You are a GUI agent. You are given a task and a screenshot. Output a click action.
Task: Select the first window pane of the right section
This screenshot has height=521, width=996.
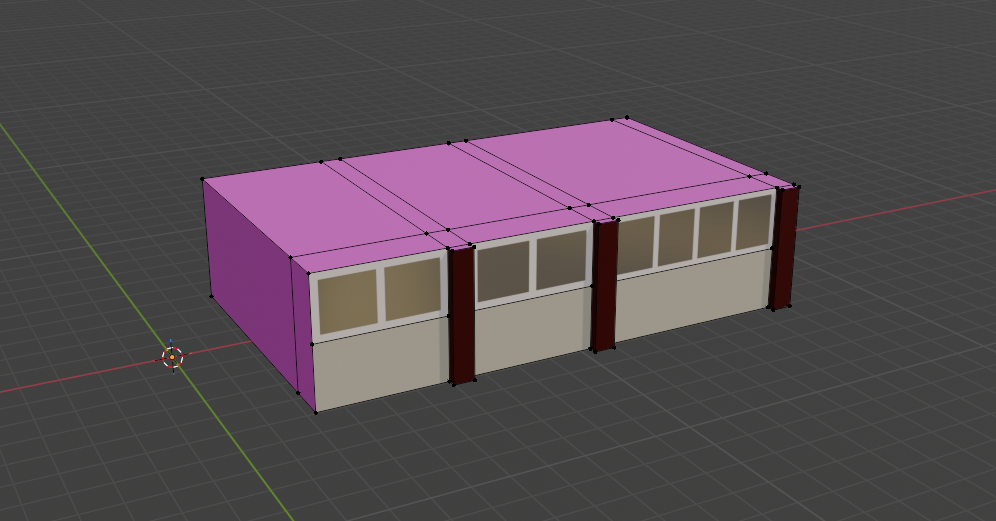[636, 244]
